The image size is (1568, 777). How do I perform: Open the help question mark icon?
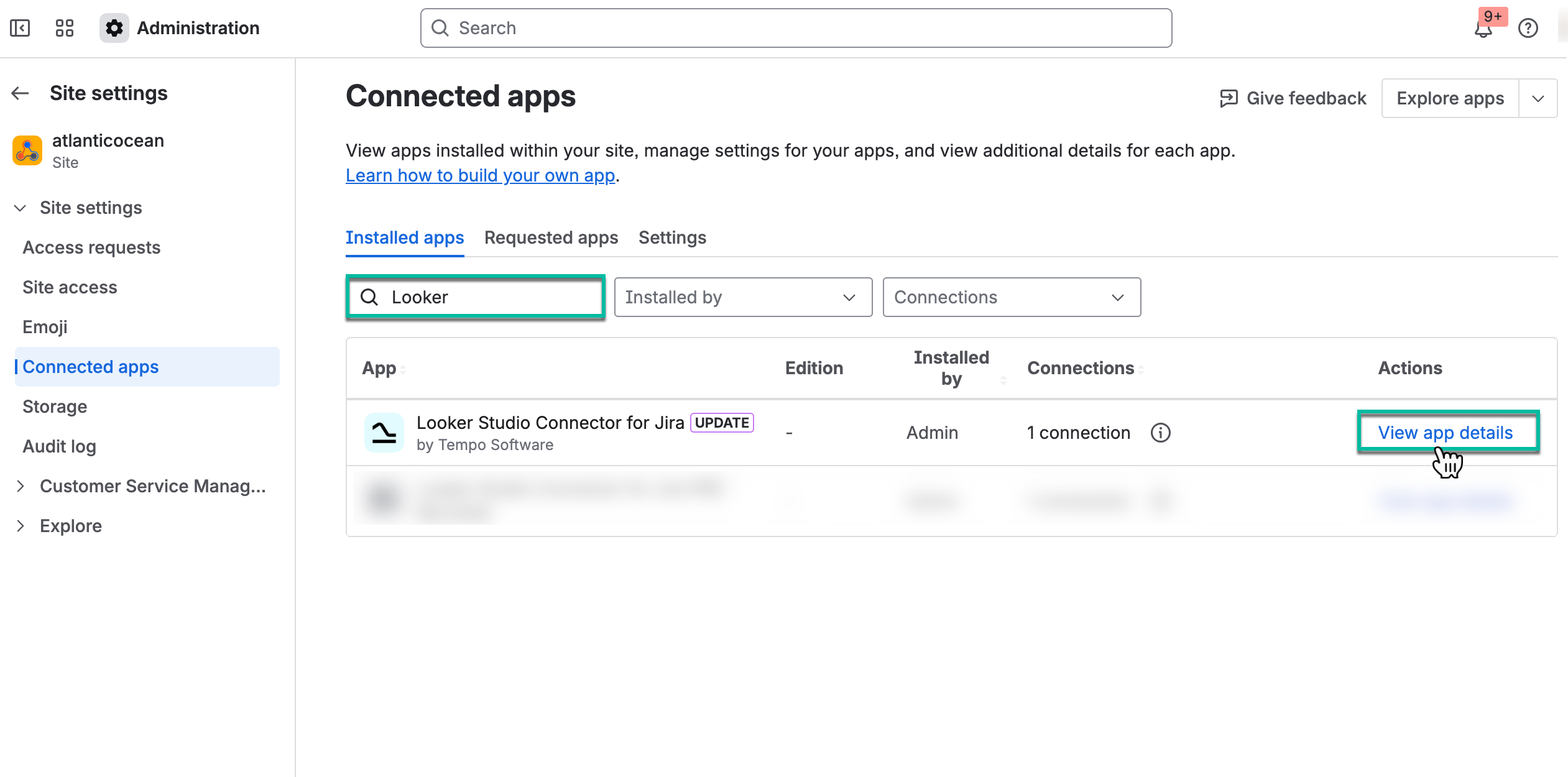coord(1528,29)
